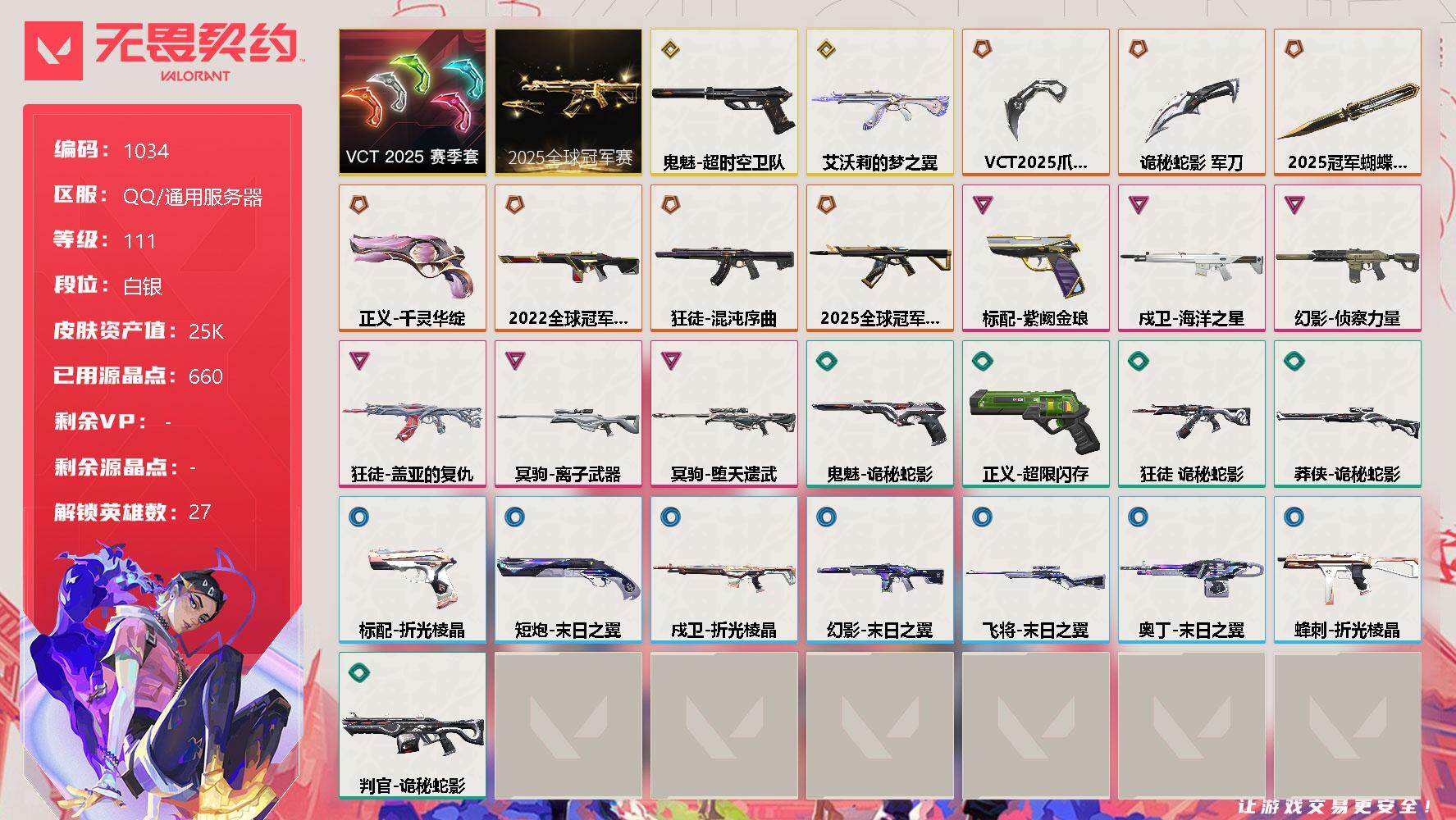This screenshot has width=1456, height=820.
Task: Click the orange pentagon icon on 诡秘蛇影 军刀
Action: coord(1138,49)
